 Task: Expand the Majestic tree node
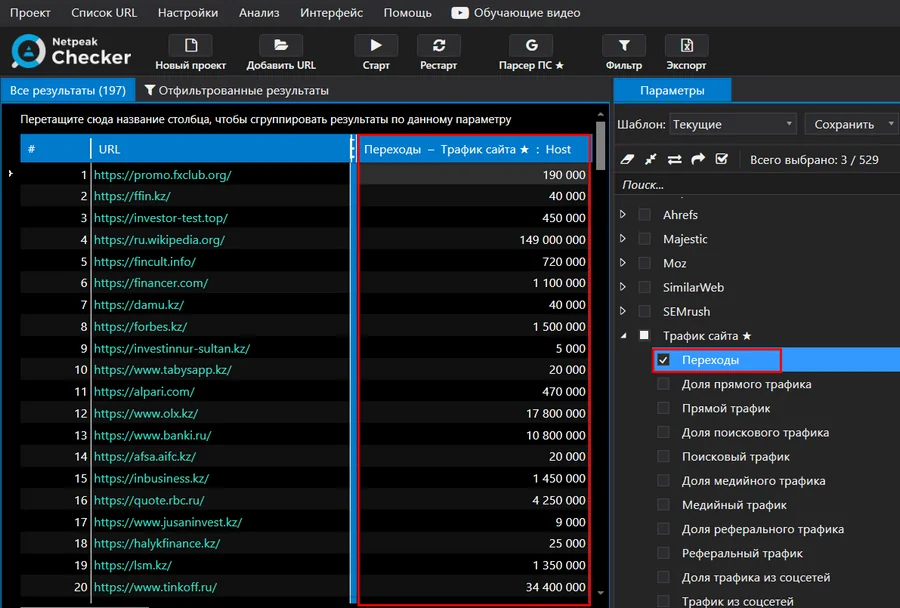pos(623,238)
